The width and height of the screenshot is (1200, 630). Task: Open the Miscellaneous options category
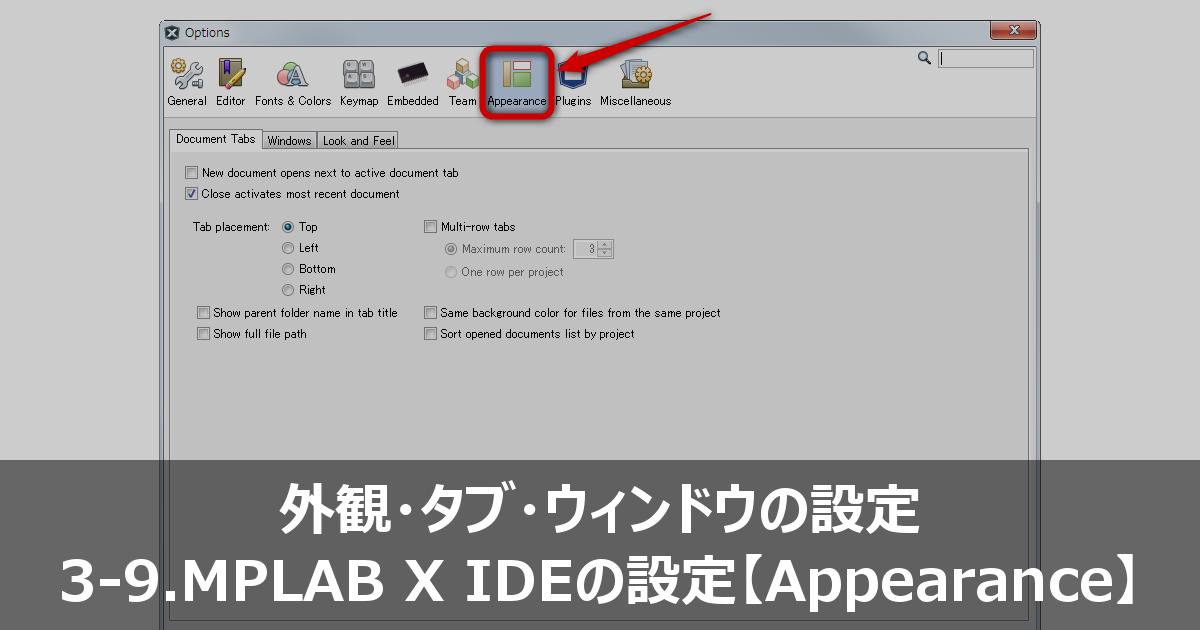point(636,83)
